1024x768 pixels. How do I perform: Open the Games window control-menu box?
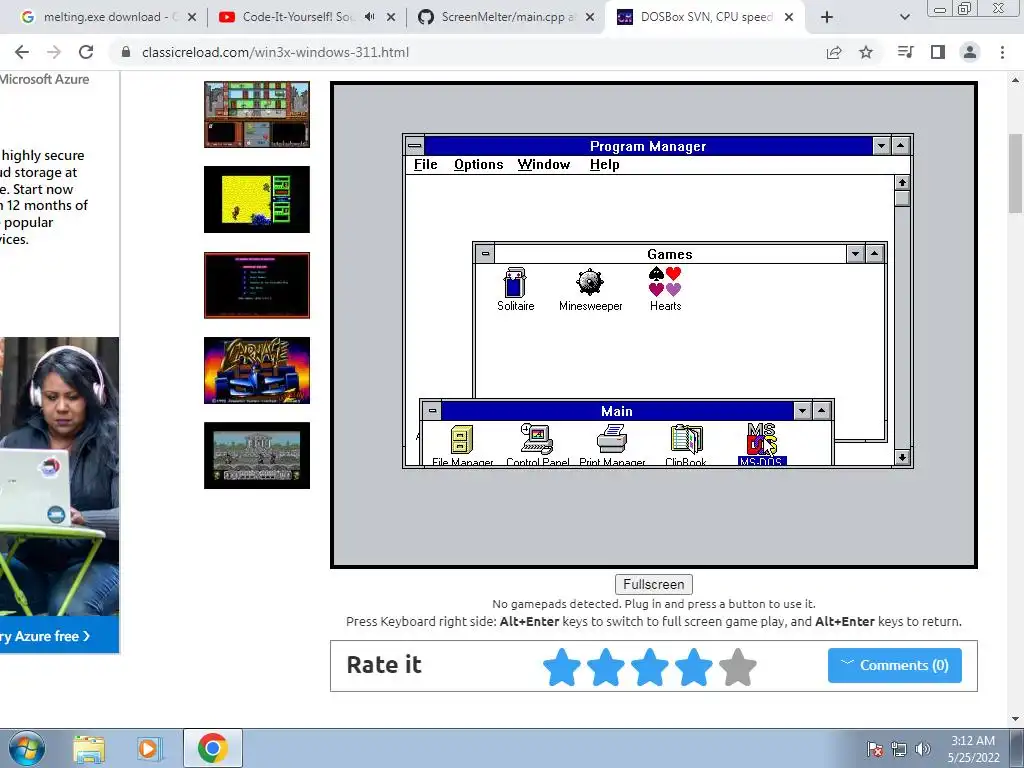[x=485, y=253]
